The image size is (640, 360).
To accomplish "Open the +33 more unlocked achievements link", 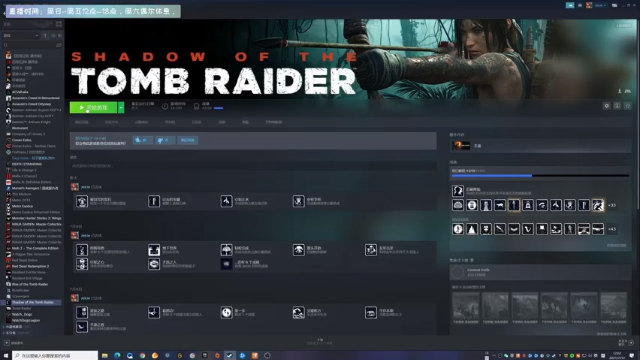I will point(612,205).
